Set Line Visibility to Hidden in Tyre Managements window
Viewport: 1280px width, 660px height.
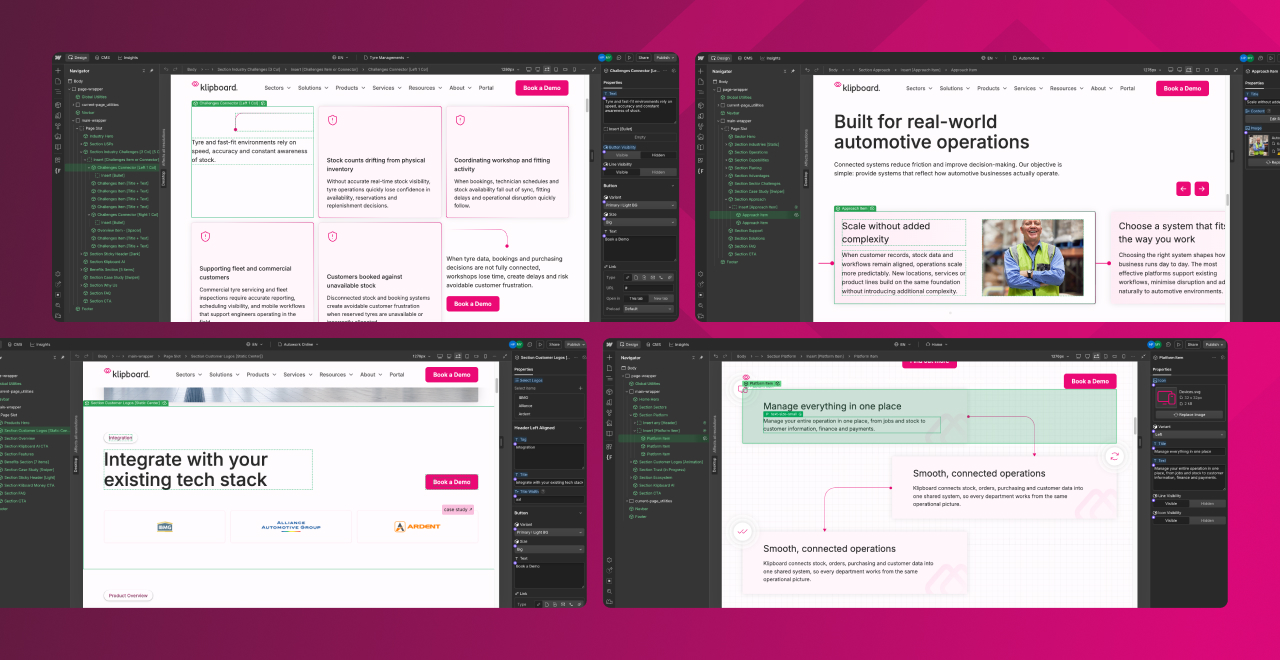pyautogui.click(x=658, y=172)
